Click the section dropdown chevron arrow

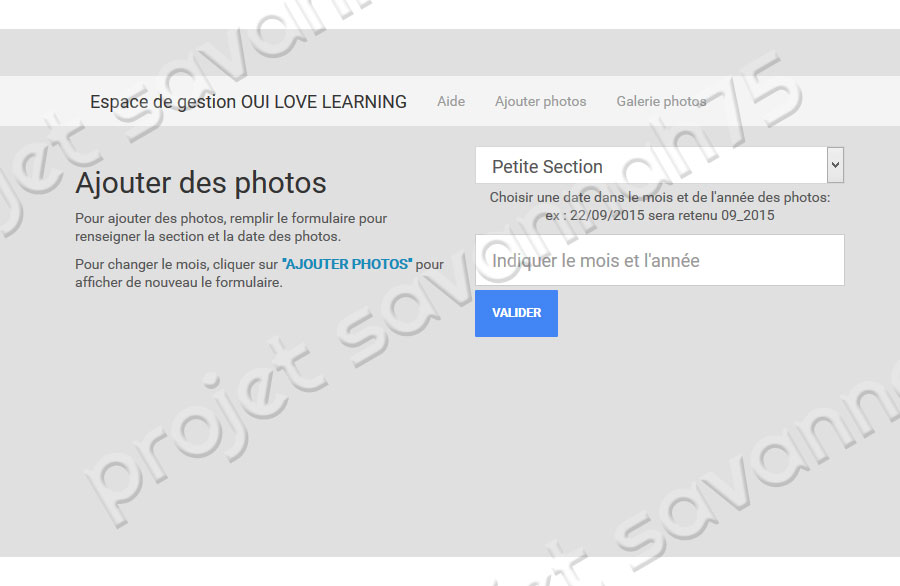[x=835, y=165]
